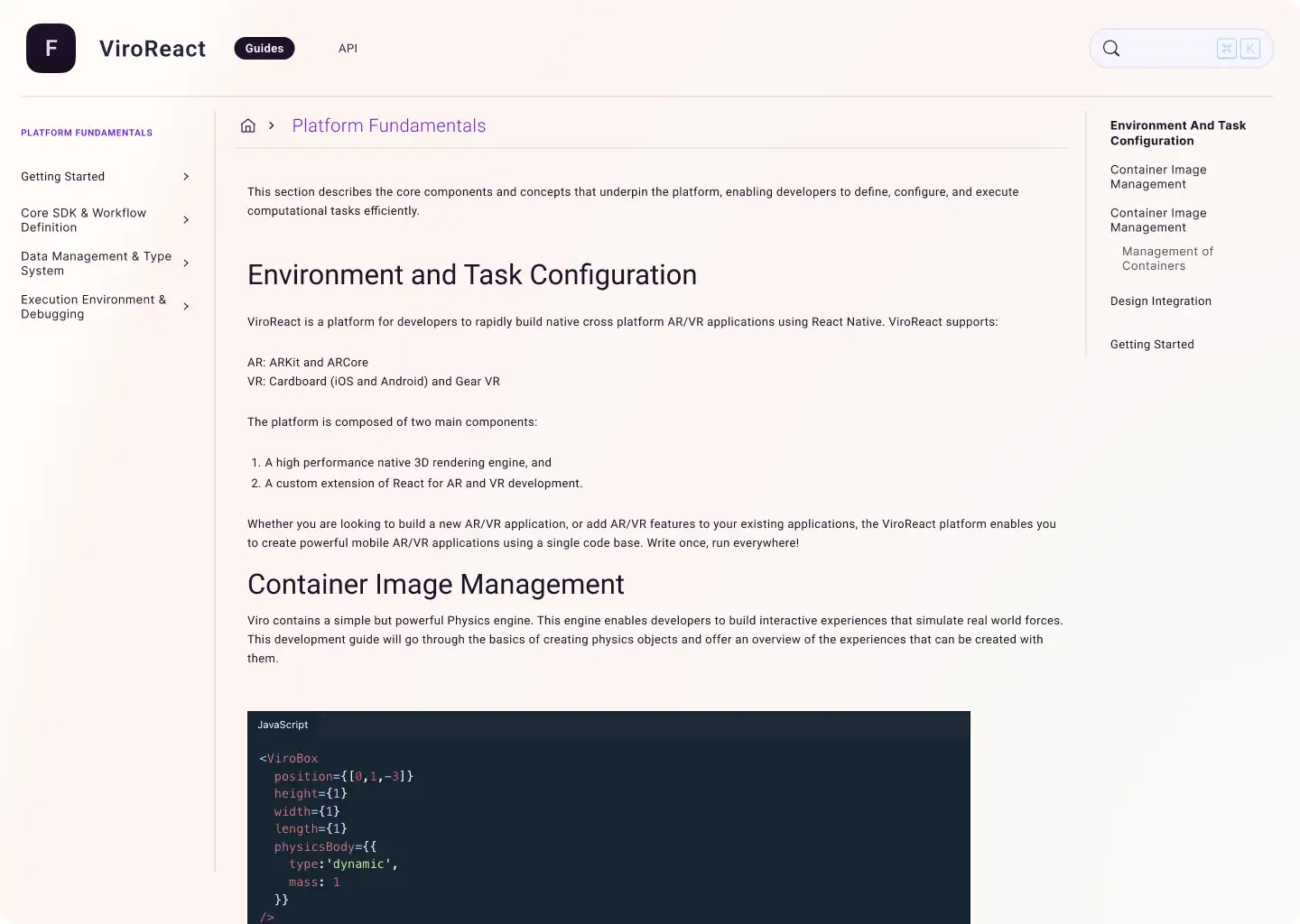Image resolution: width=1300 pixels, height=924 pixels.
Task: Click the search magnifier icon
Action: 1111,49
